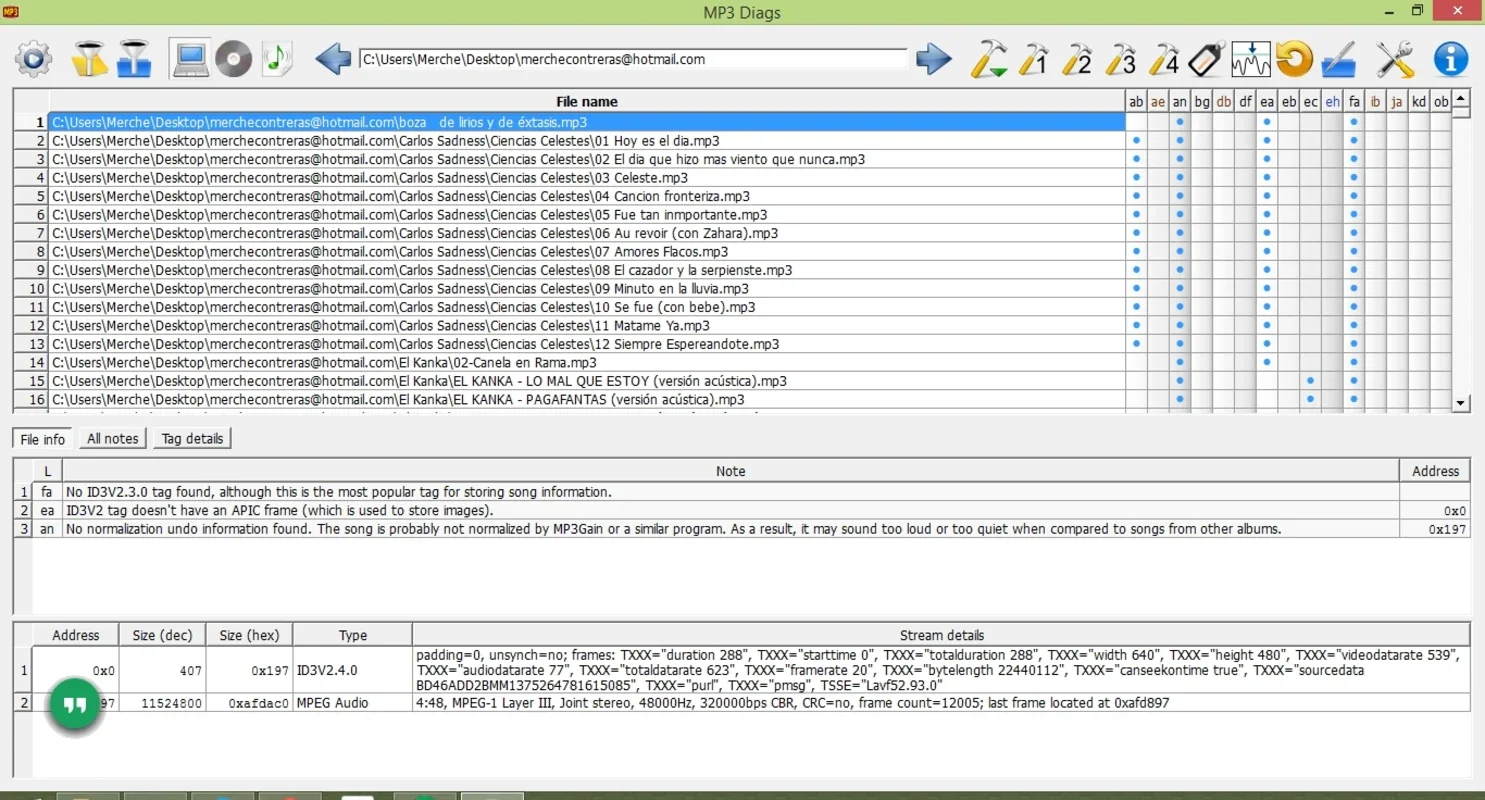Click the 'ec' note column header
The height and width of the screenshot is (800, 1485).
click(x=1310, y=101)
